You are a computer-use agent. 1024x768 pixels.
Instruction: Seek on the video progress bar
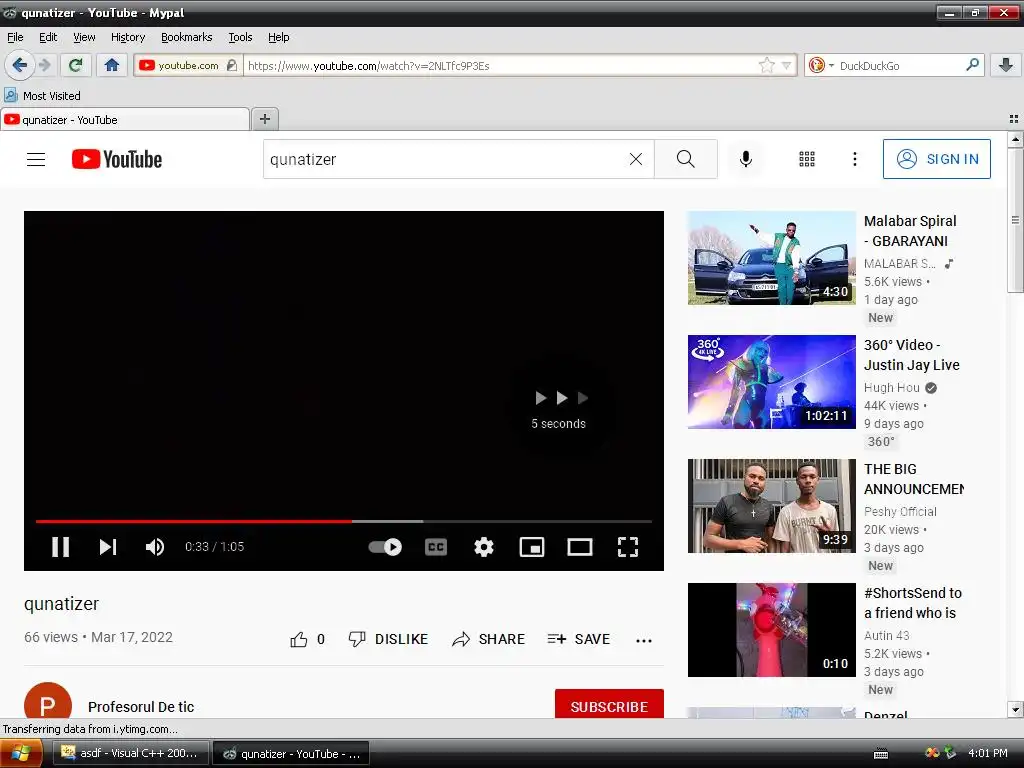pos(344,521)
